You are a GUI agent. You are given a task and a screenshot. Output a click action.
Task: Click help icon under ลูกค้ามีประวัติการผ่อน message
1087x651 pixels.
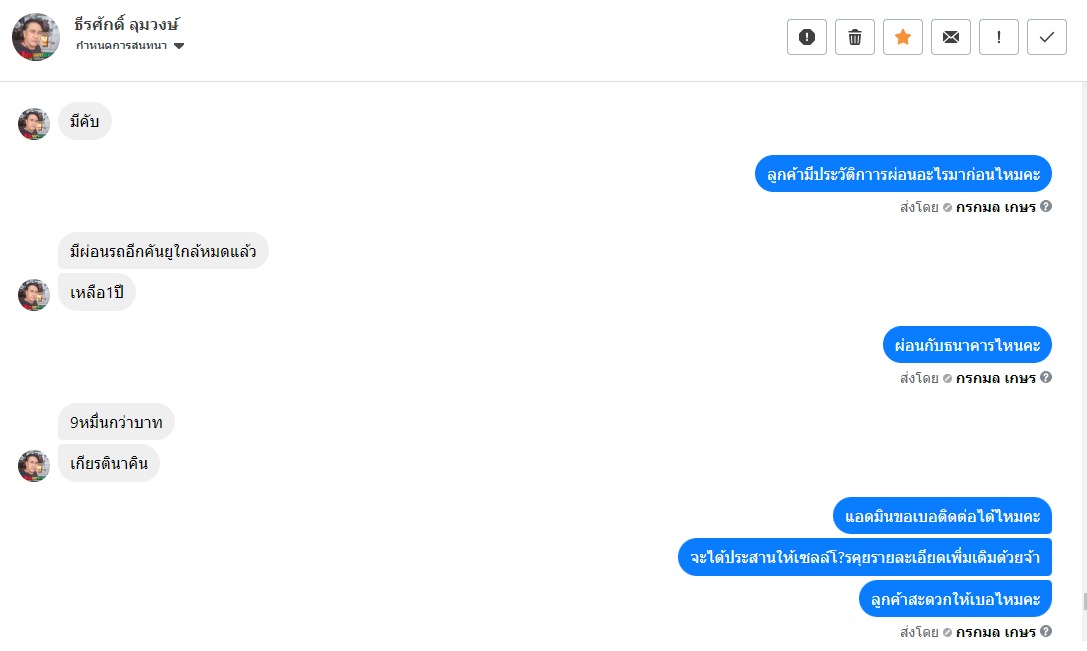(x=1046, y=207)
